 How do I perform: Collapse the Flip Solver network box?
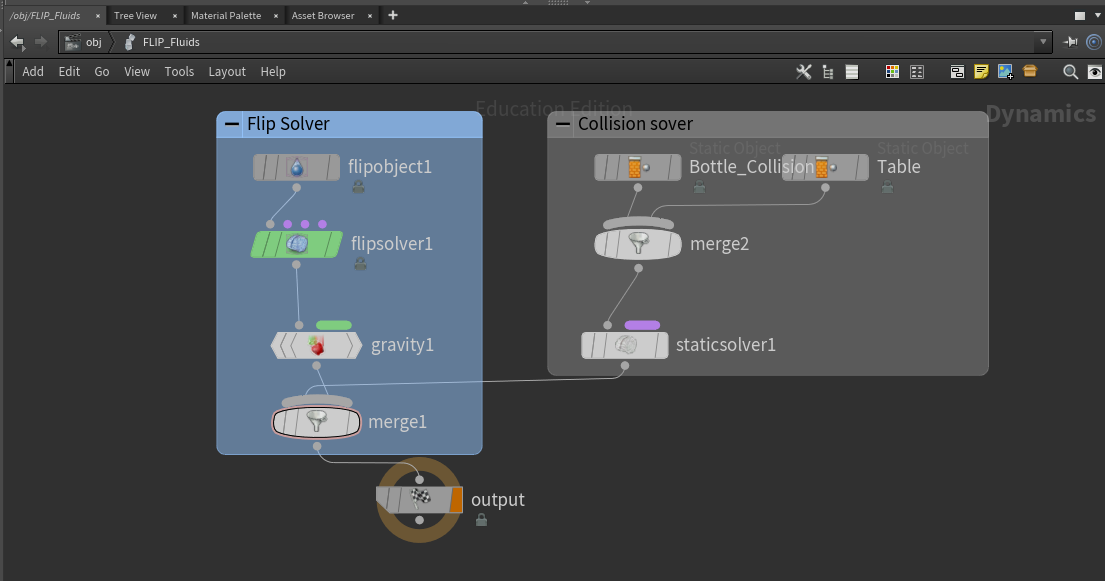(231, 124)
